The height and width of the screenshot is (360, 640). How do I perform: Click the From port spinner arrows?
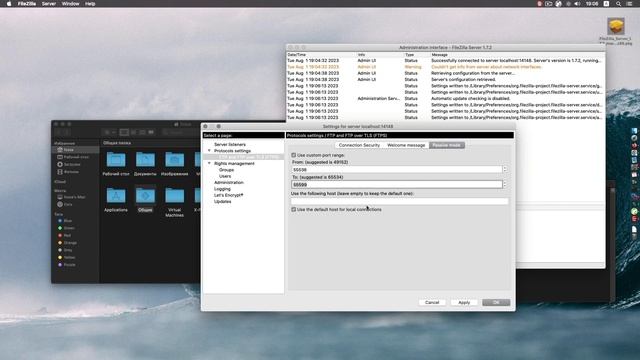coord(505,169)
